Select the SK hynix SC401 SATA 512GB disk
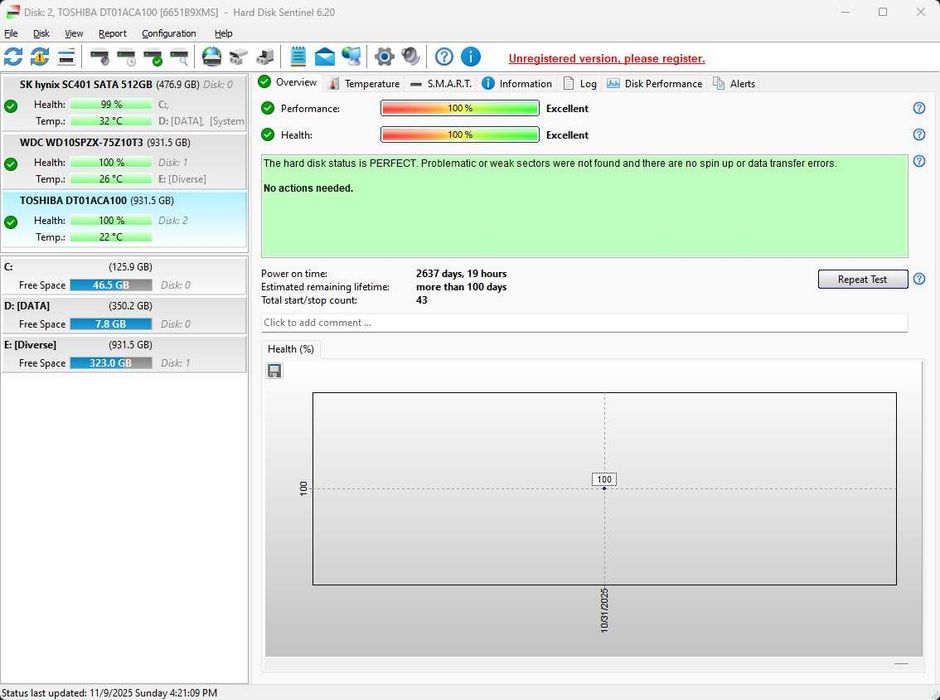The image size is (940, 700). 125,102
